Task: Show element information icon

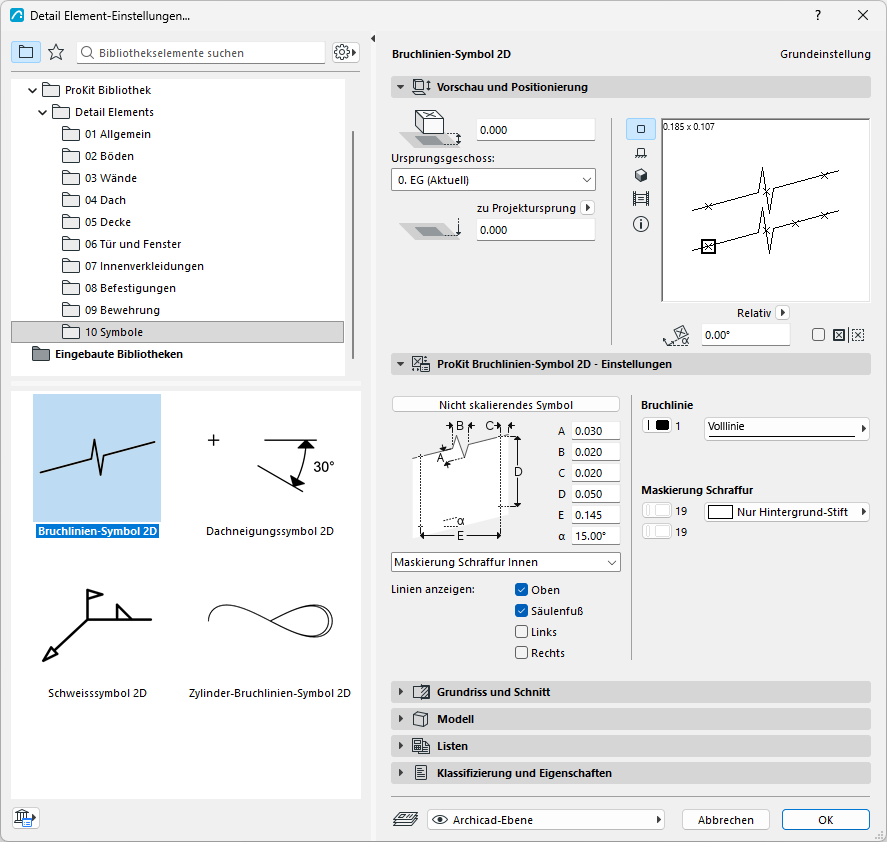Action: click(x=640, y=224)
